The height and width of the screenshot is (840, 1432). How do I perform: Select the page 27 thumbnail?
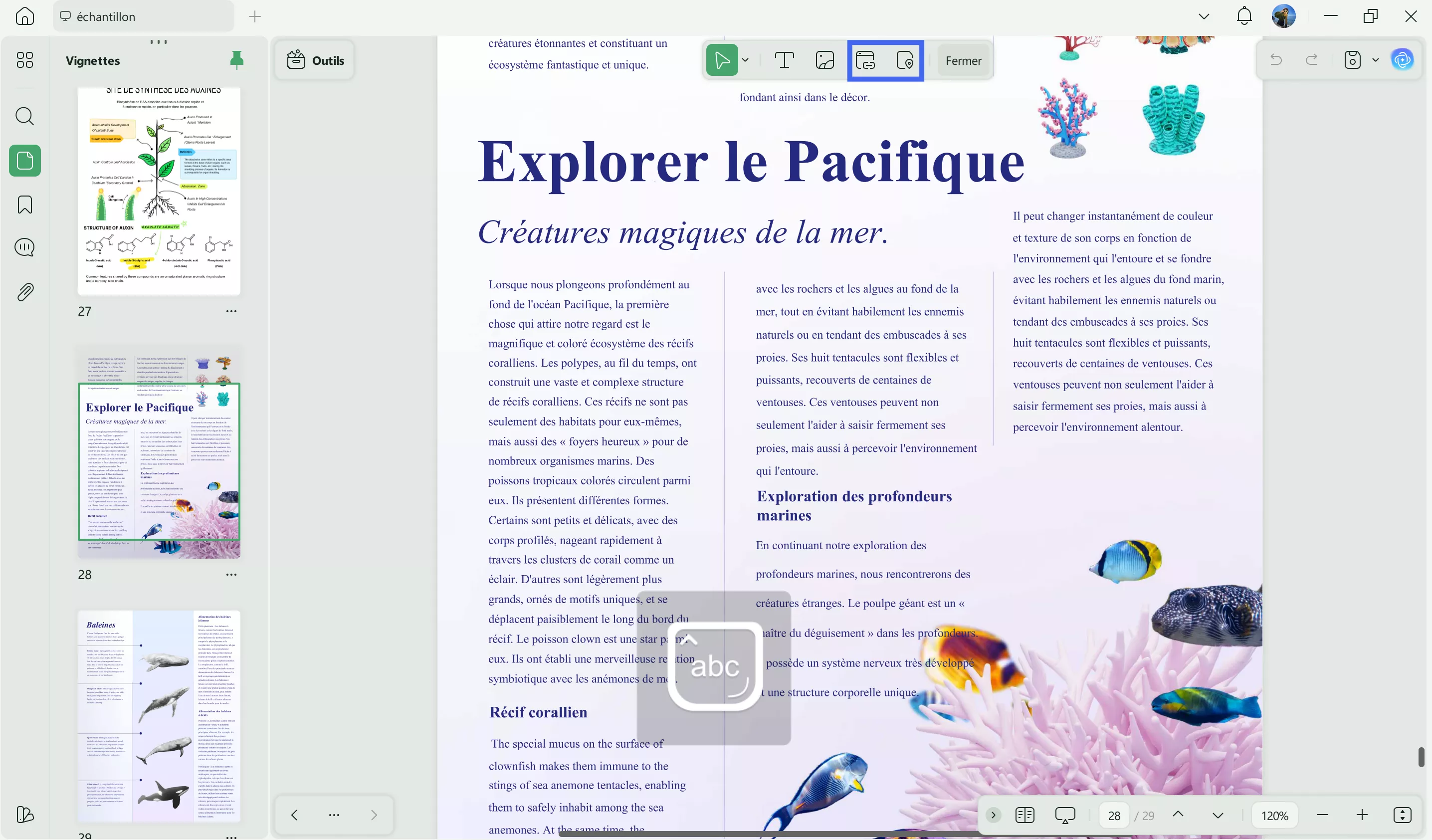tap(159, 191)
